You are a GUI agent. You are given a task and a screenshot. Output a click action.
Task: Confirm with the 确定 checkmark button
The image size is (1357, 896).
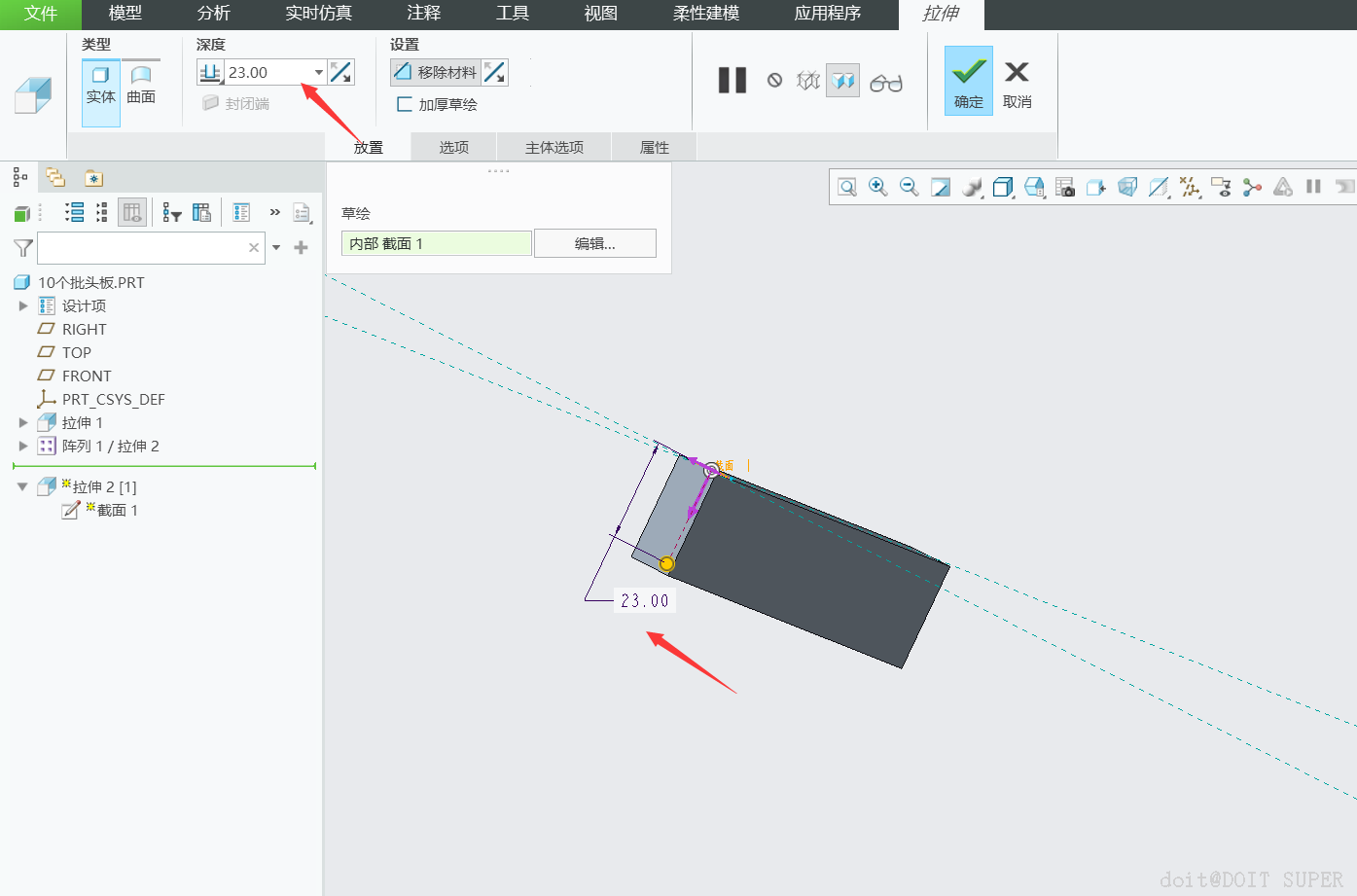969,81
